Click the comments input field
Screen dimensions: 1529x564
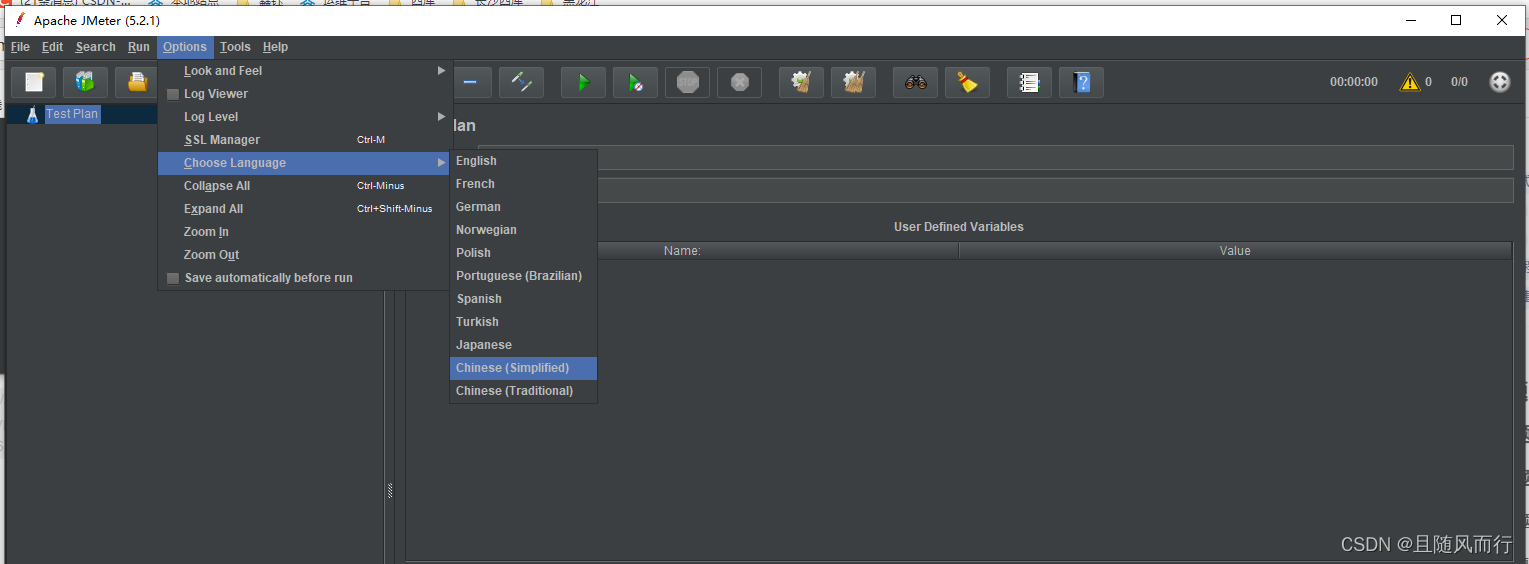pyautogui.click(x=1055, y=191)
